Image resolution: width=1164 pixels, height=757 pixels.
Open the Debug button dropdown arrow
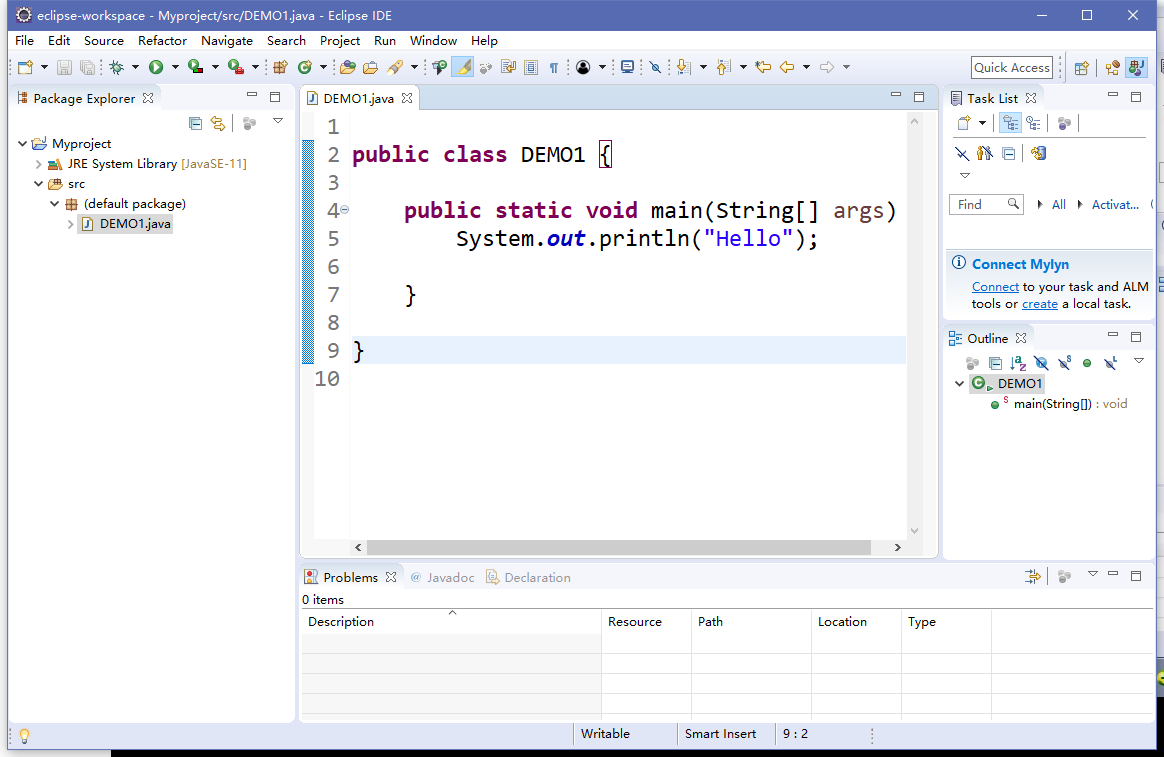coord(135,68)
